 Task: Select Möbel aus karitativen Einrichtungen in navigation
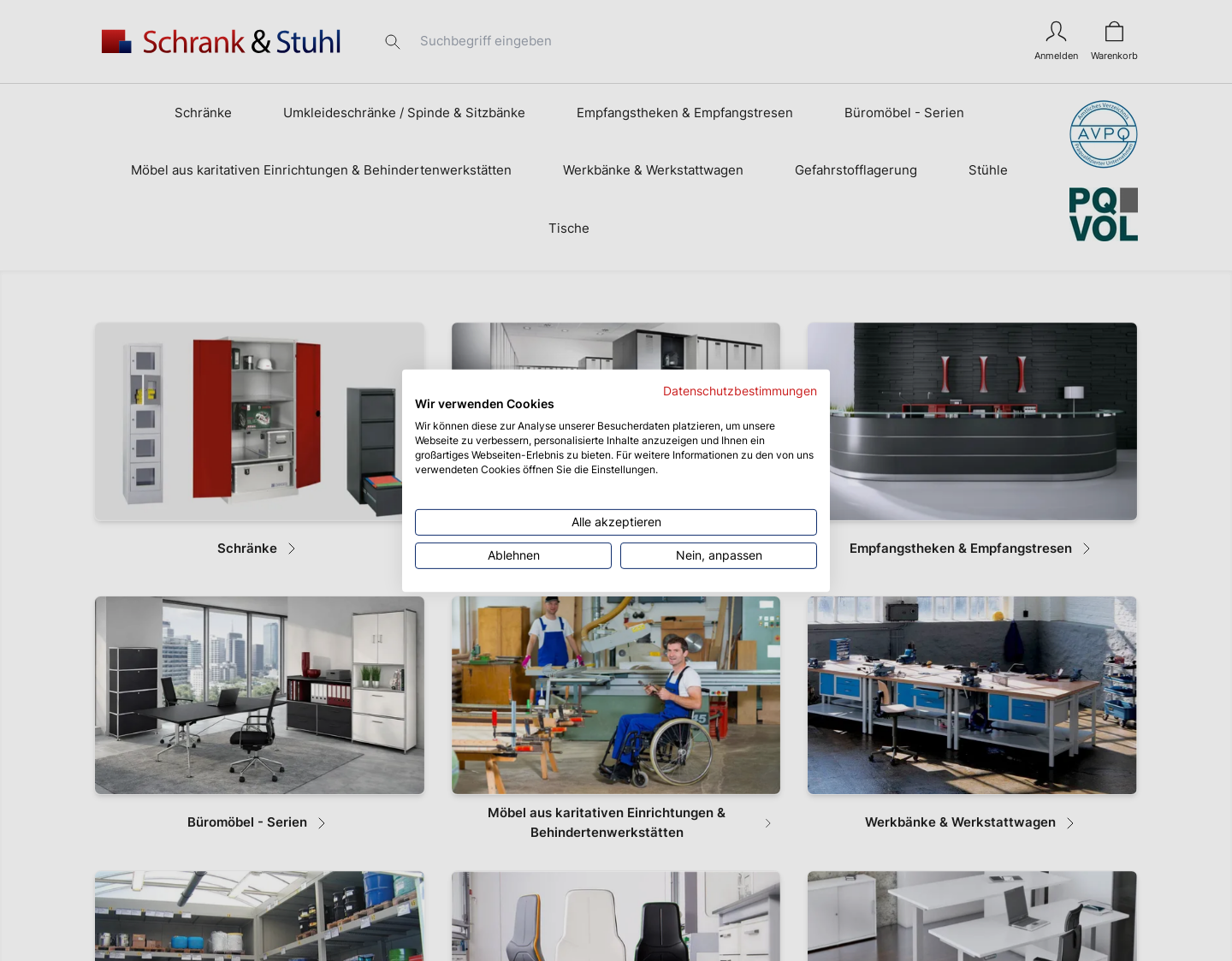point(321,170)
